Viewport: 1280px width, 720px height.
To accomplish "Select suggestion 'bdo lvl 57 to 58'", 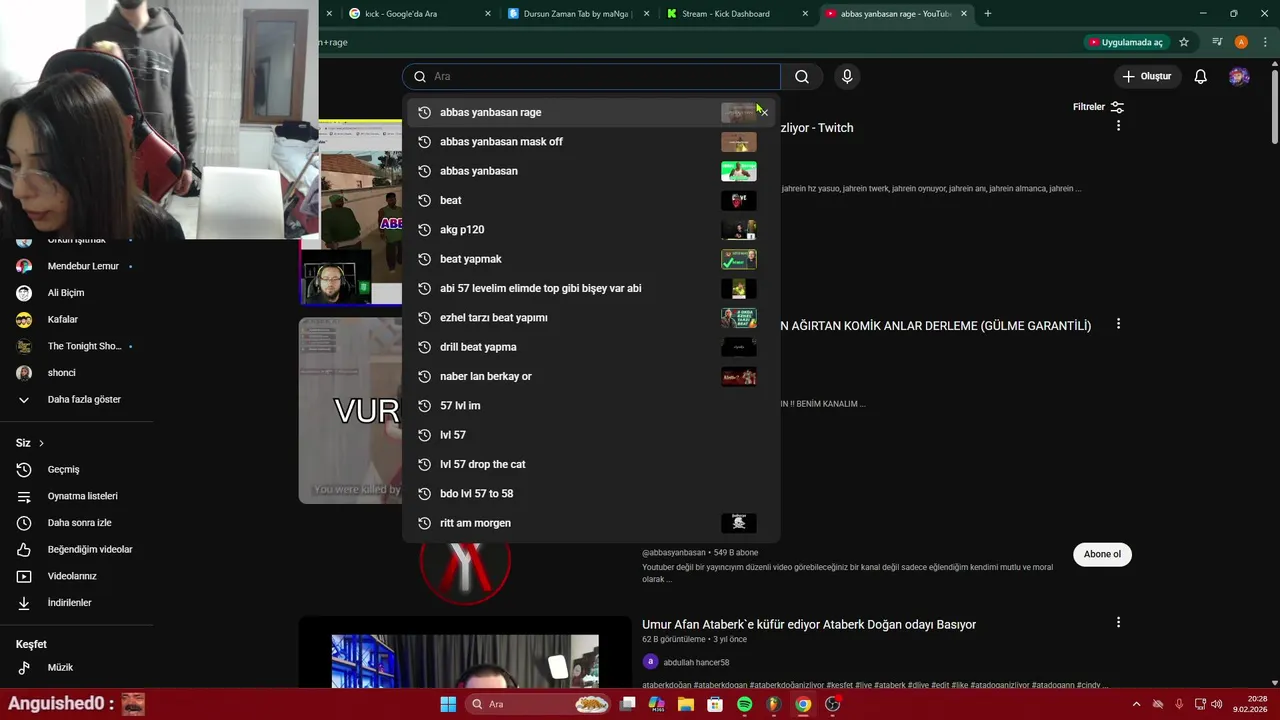I will tap(591, 494).
